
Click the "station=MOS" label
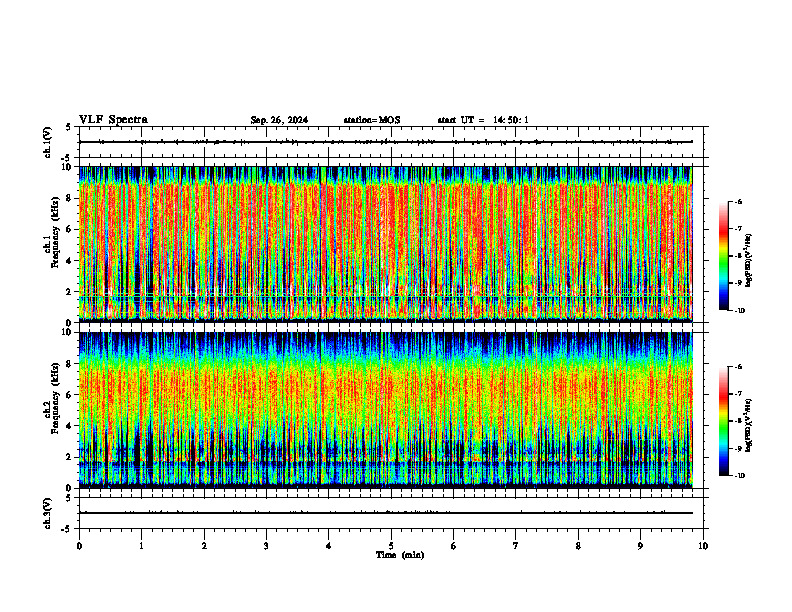point(372,120)
